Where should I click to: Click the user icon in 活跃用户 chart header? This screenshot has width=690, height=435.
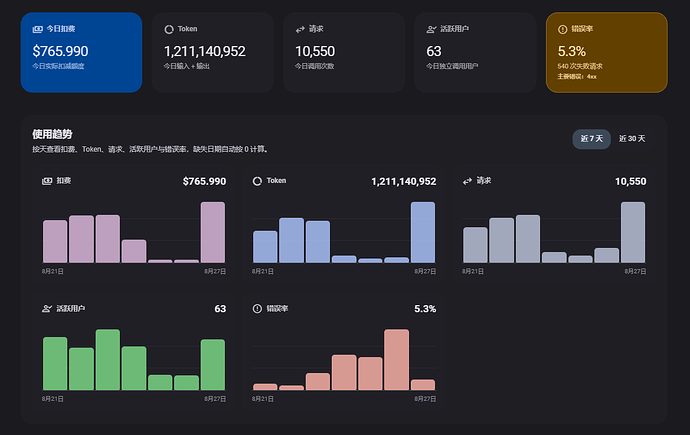(x=47, y=309)
